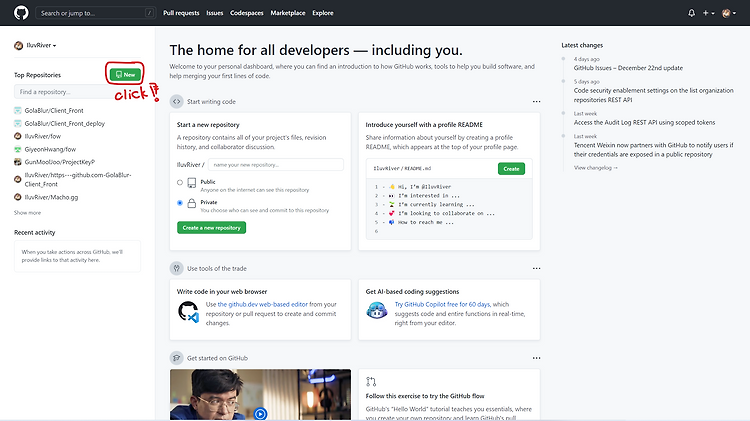Open Marketplace in top navigation

coord(288,13)
